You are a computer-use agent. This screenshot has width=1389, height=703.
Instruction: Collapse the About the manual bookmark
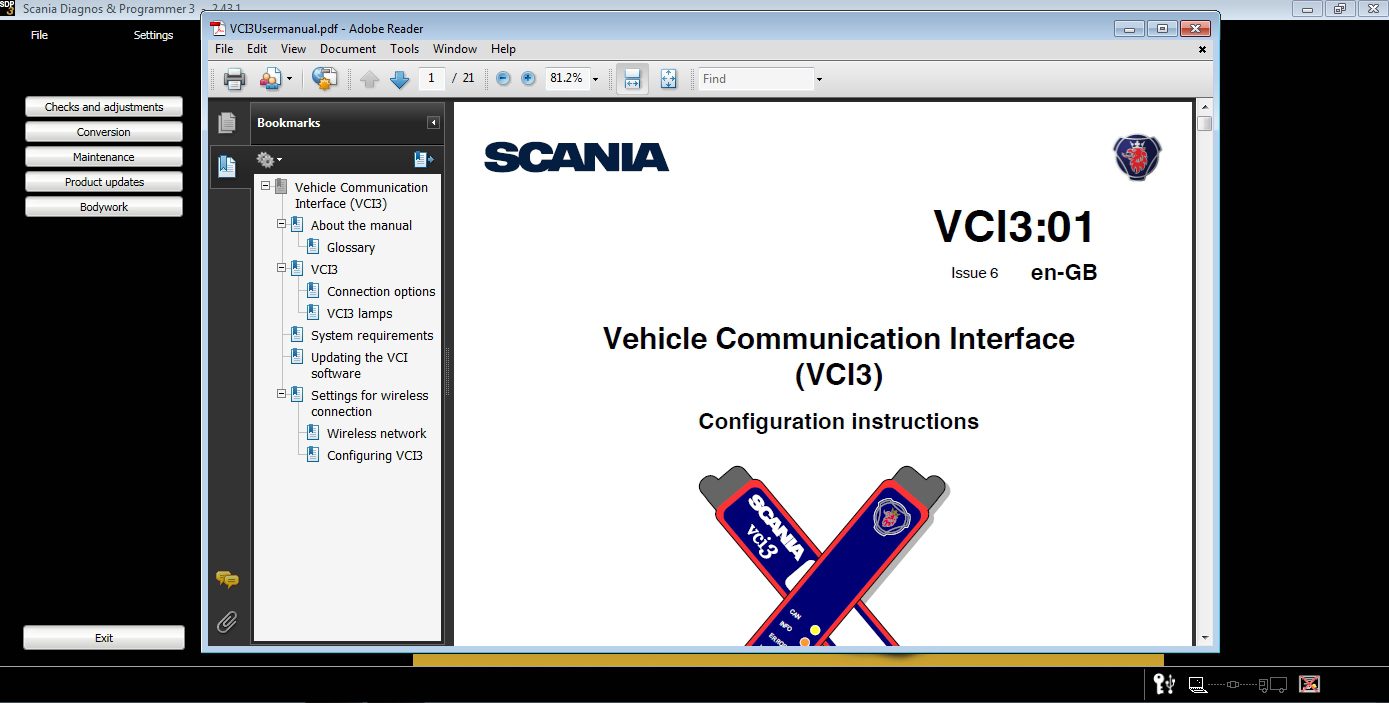tap(281, 224)
